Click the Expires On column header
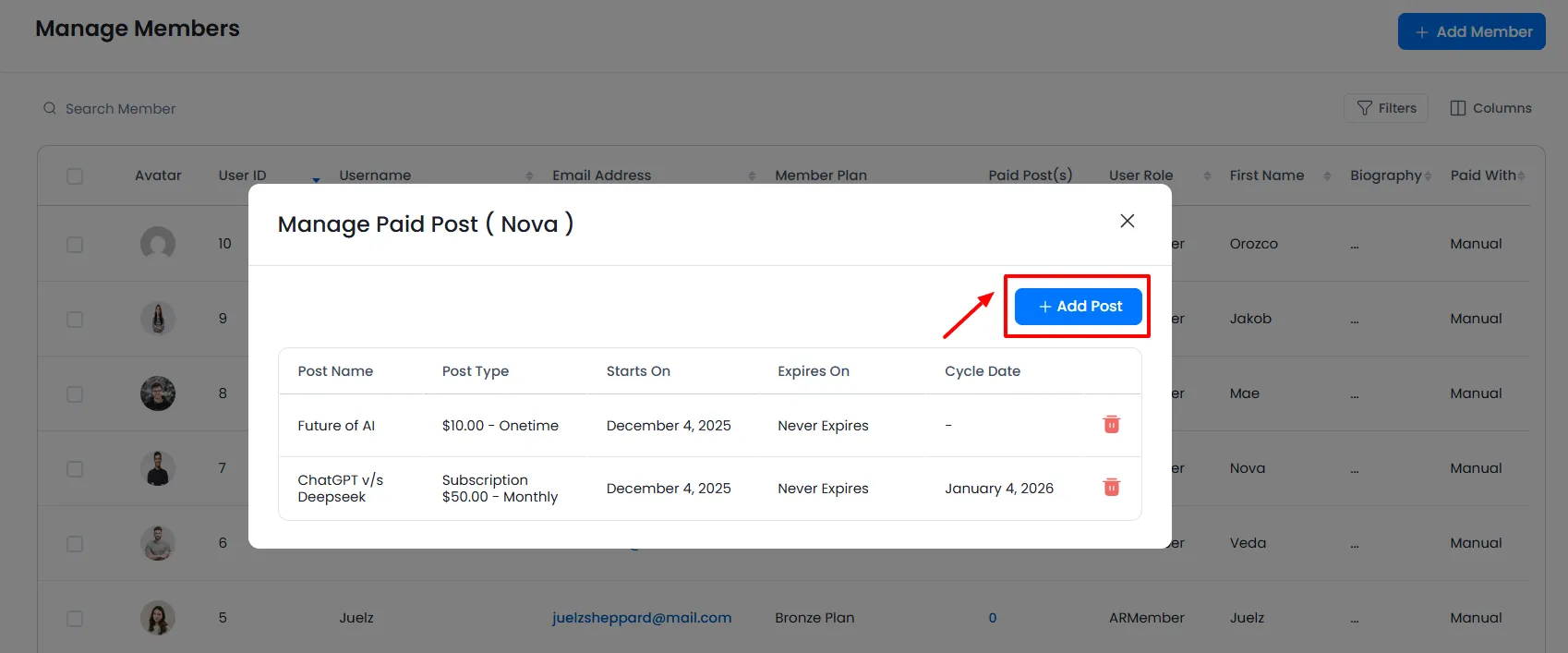Viewport: 1568px width, 653px height. click(813, 371)
